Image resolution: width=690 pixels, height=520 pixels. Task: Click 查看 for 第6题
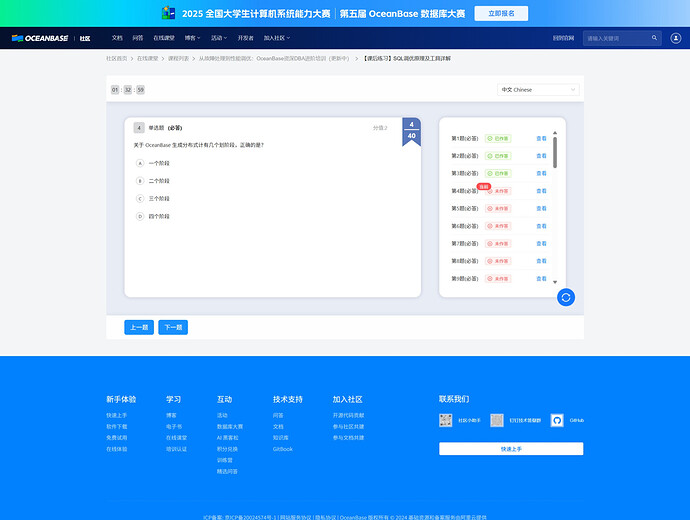click(541, 226)
